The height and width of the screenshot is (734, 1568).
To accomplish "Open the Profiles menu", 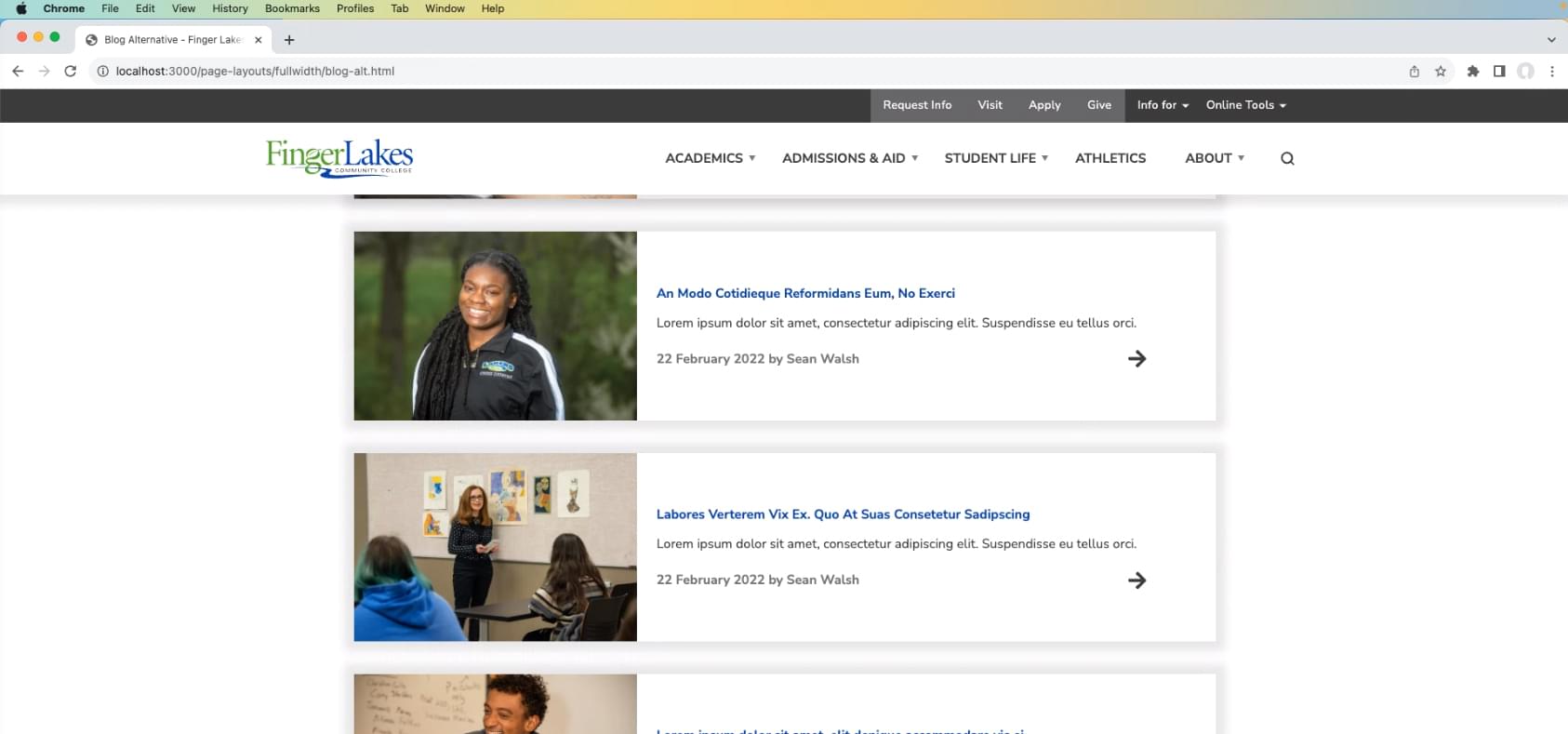I will coord(355,8).
